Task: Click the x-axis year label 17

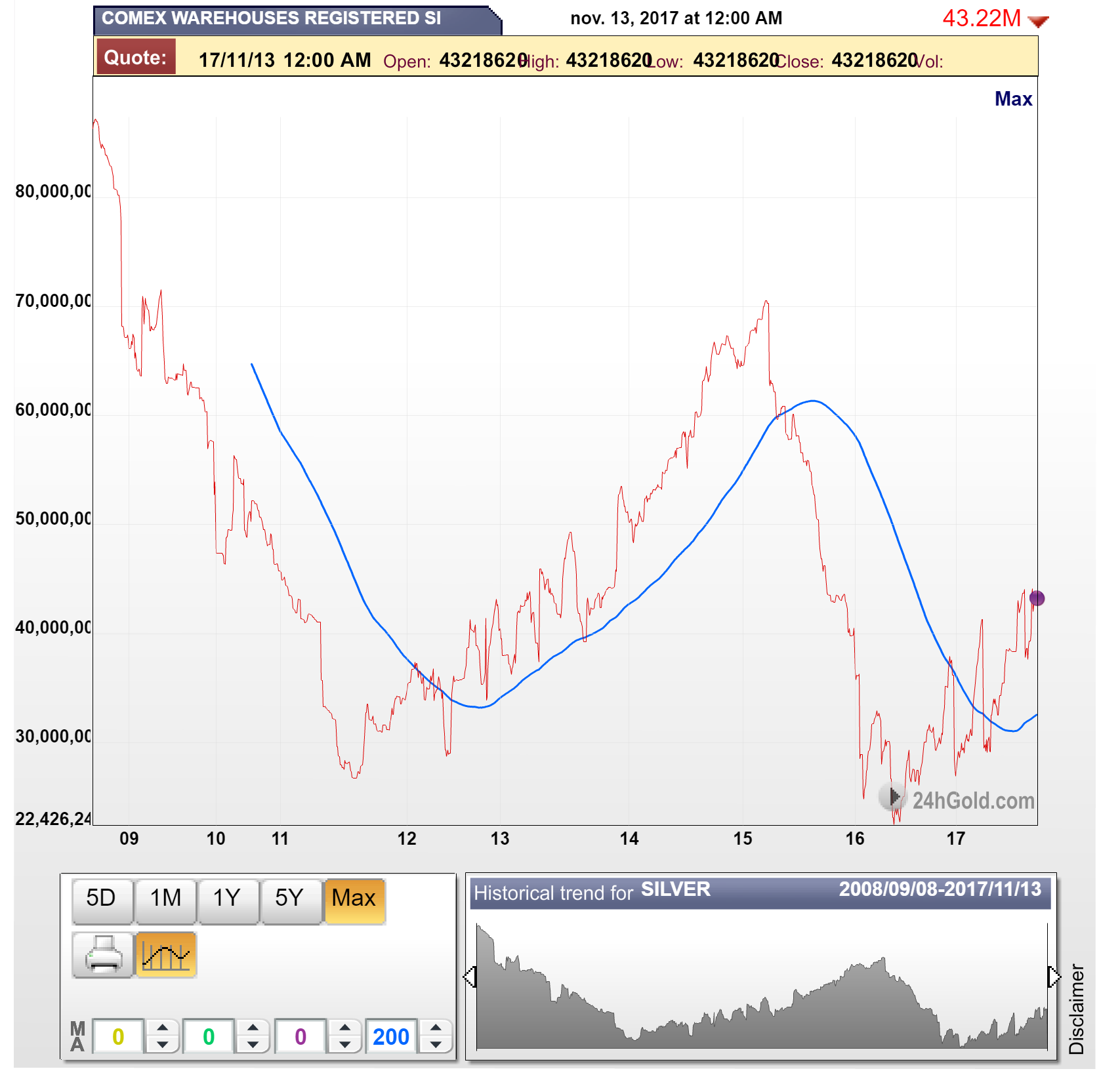Action: [956, 838]
